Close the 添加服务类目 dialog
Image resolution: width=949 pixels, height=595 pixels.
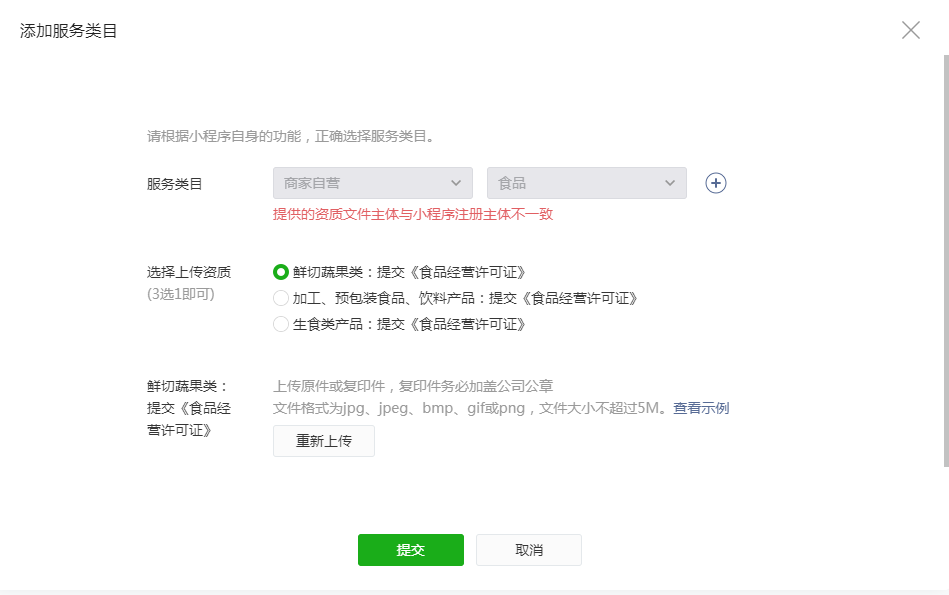point(910,30)
